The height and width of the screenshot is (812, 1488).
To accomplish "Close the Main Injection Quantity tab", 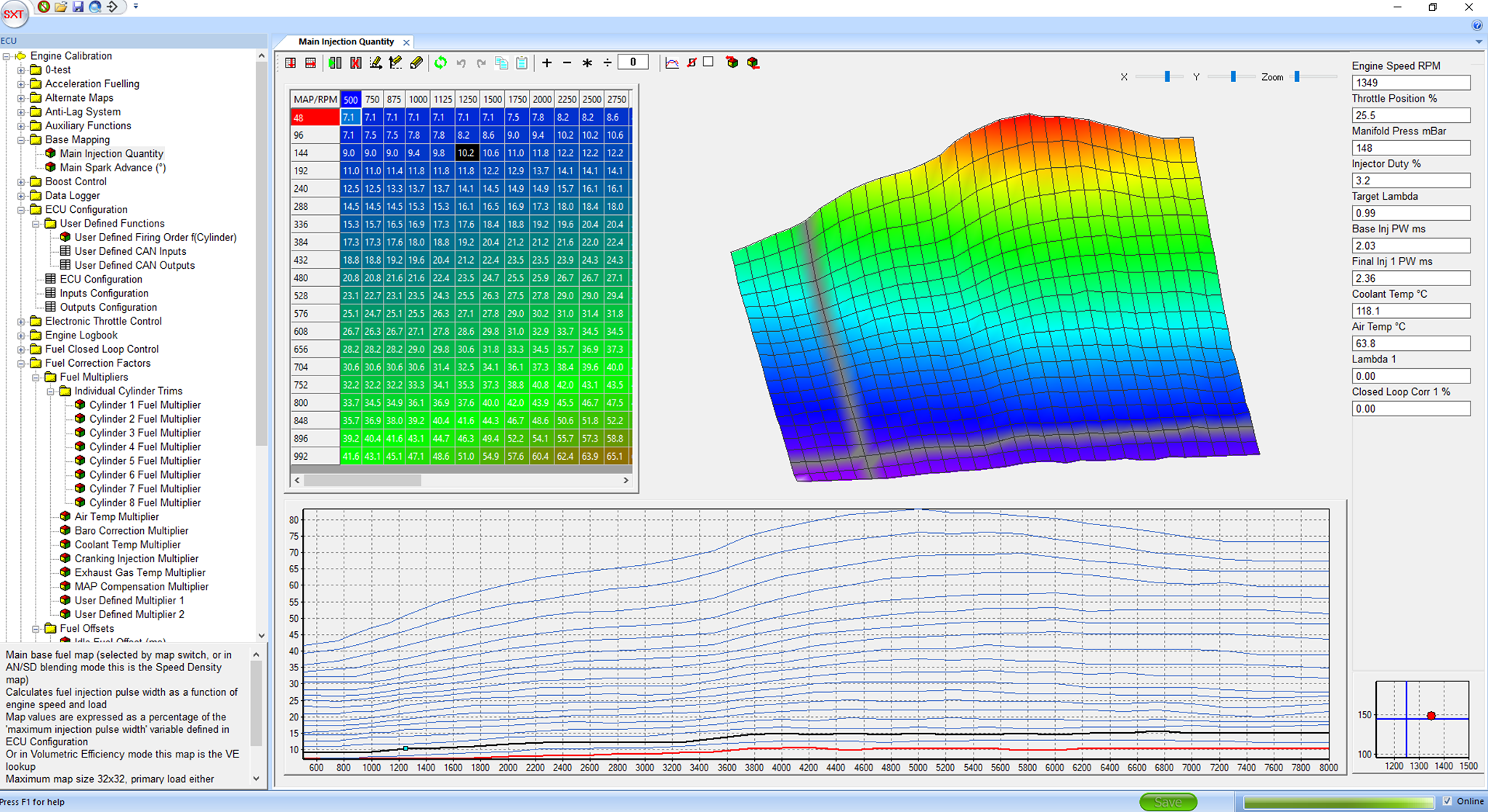I will [x=407, y=42].
